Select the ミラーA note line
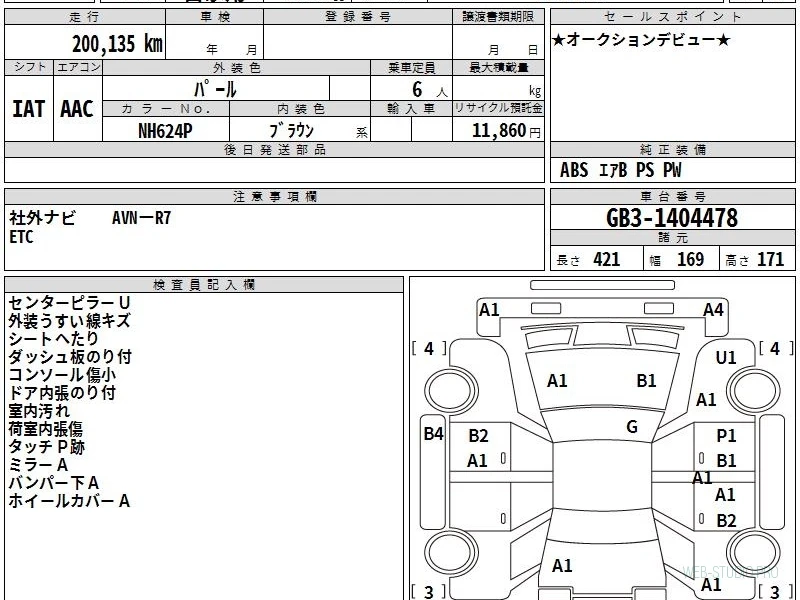The height and width of the screenshot is (600, 800). pyautogui.click(x=38, y=465)
